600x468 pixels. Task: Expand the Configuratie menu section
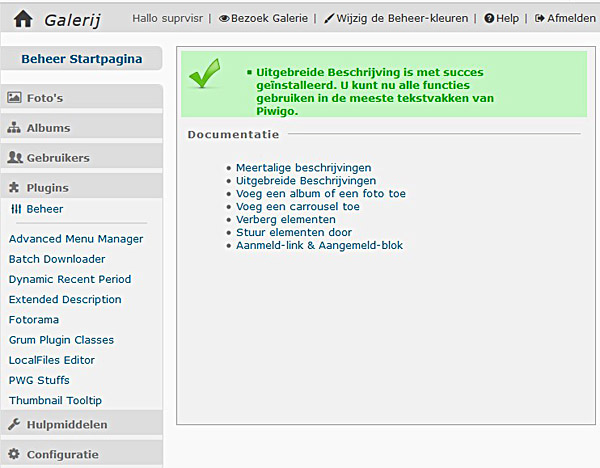[x=82, y=454]
